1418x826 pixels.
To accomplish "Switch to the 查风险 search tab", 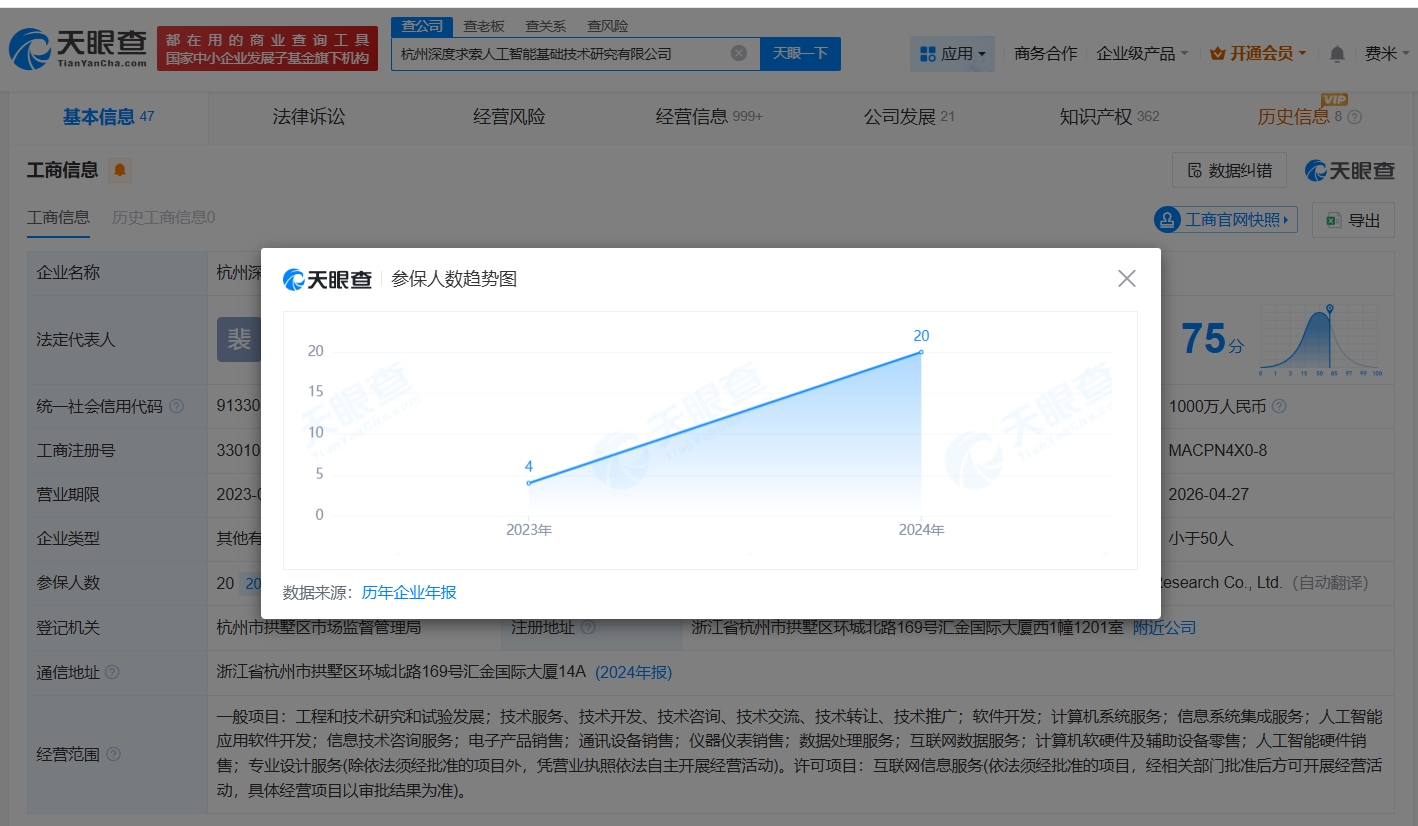I will point(607,26).
